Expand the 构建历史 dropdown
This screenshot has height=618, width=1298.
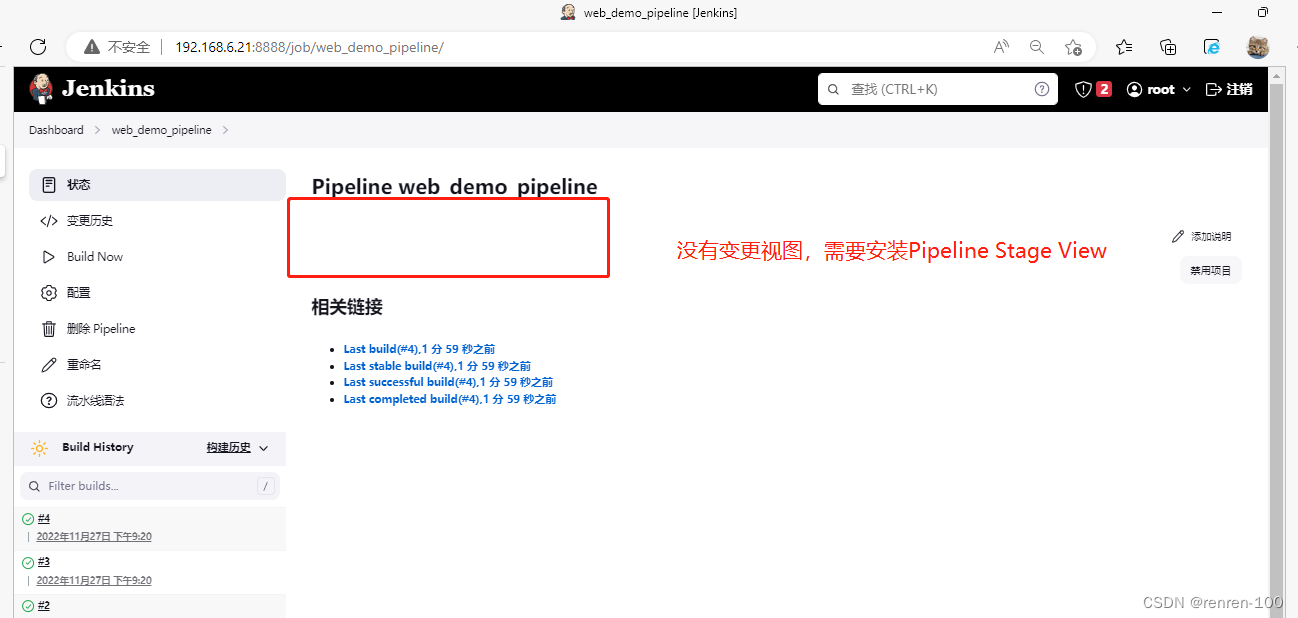tap(238, 448)
